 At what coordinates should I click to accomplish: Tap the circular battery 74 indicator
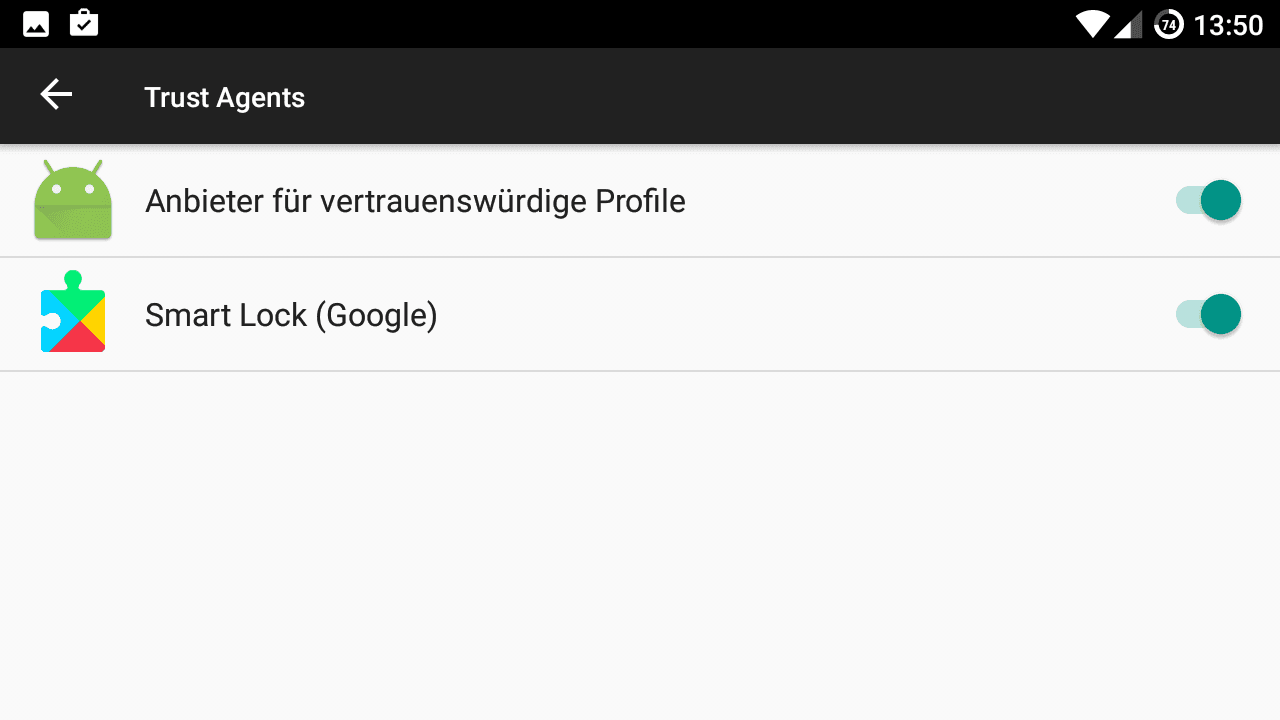pos(1168,24)
